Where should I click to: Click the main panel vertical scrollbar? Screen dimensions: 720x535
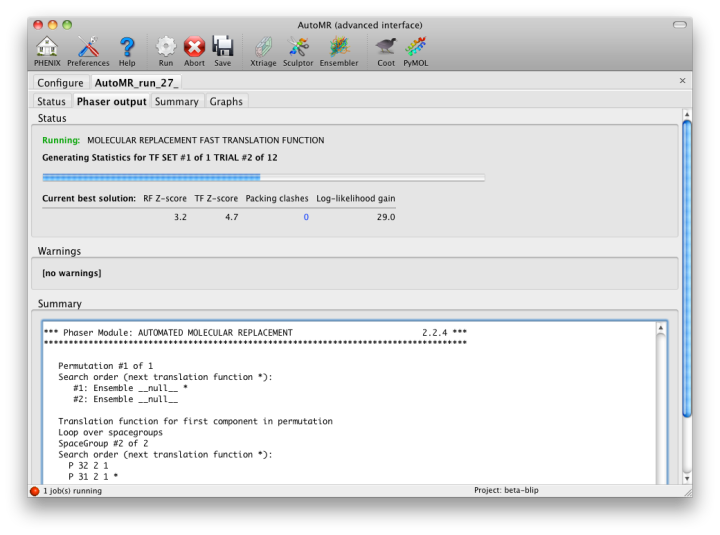point(686,270)
